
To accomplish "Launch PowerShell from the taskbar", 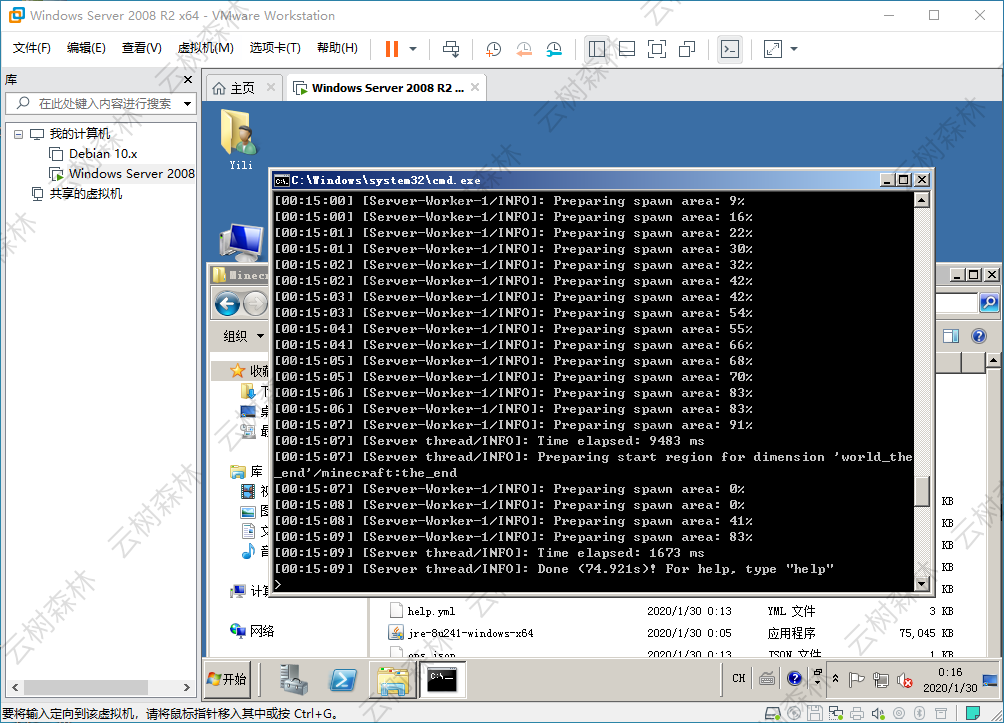I will coord(343,679).
